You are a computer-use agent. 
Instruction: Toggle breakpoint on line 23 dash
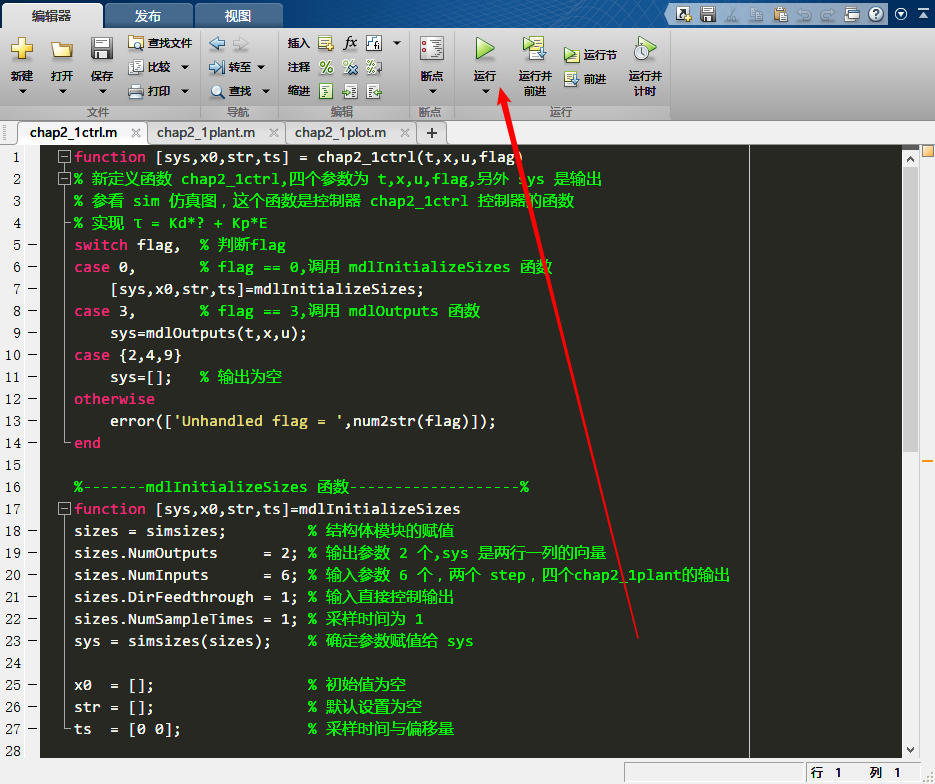[x=32, y=641]
